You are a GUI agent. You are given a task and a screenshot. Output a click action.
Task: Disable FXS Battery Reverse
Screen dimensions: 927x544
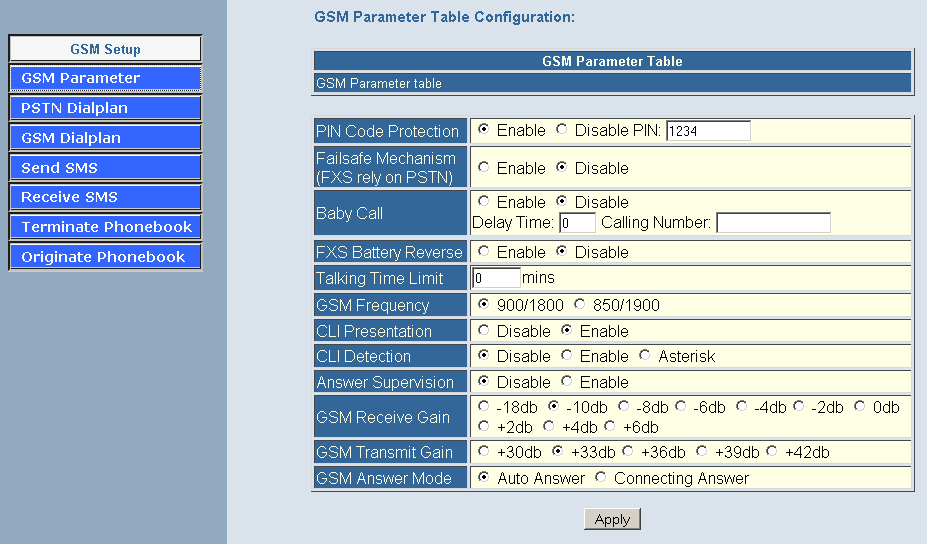pos(562,251)
